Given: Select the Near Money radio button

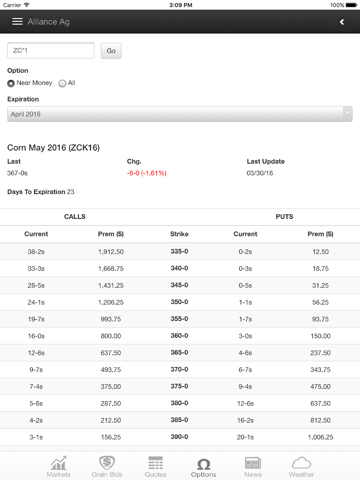Looking at the screenshot, I should pyautogui.click(x=11, y=83).
